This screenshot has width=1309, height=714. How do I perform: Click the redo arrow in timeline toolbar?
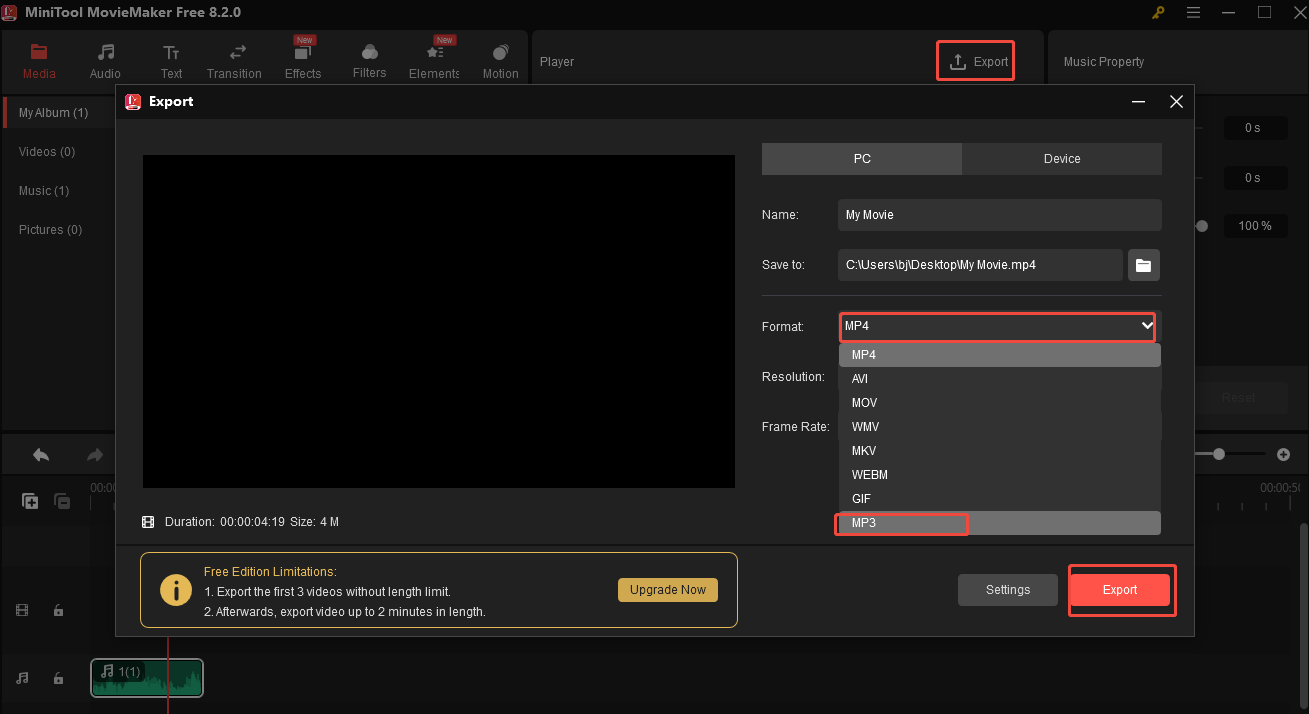[x=95, y=455]
